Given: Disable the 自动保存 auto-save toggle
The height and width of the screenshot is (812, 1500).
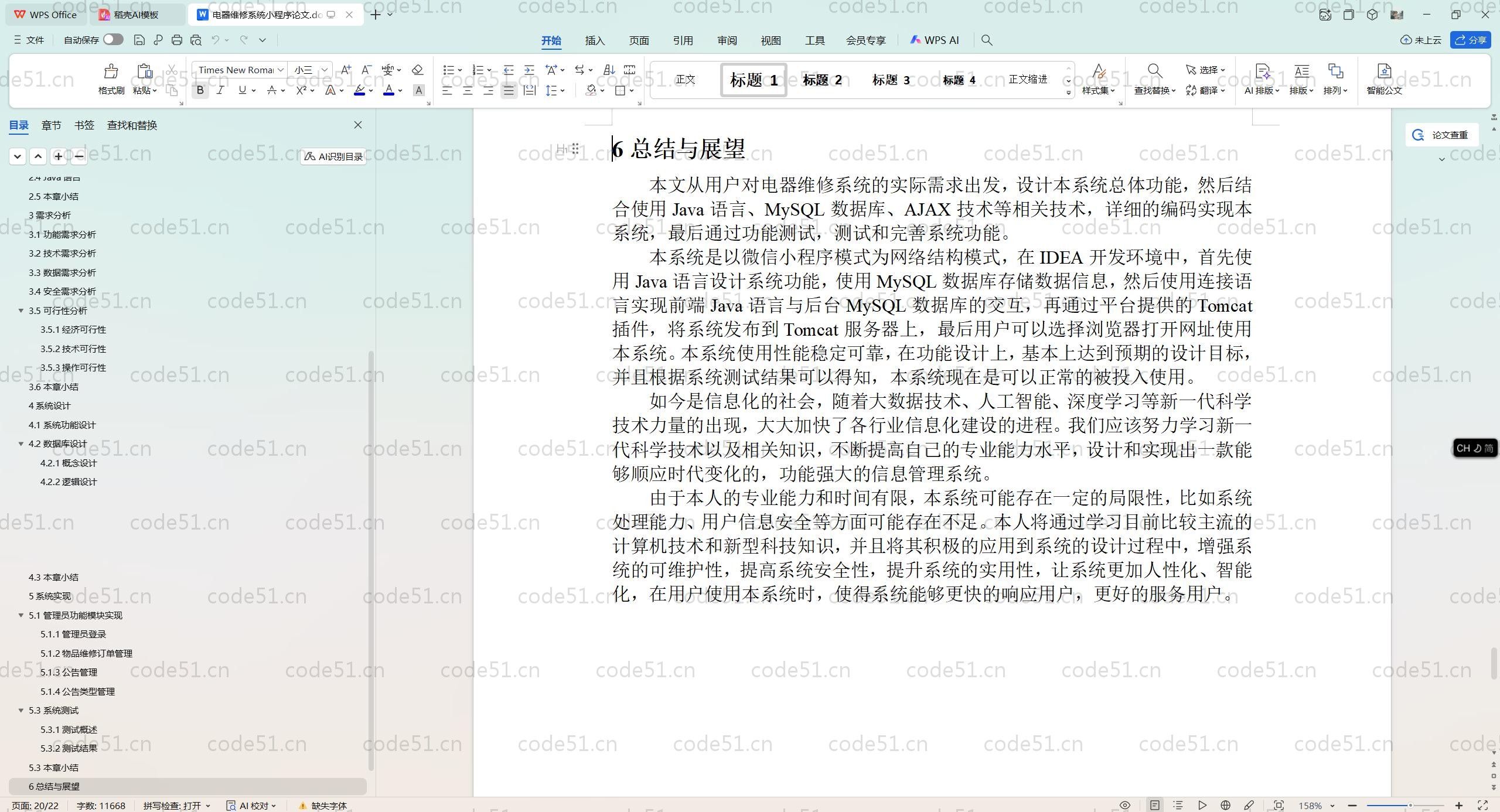Looking at the screenshot, I should (x=112, y=39).
